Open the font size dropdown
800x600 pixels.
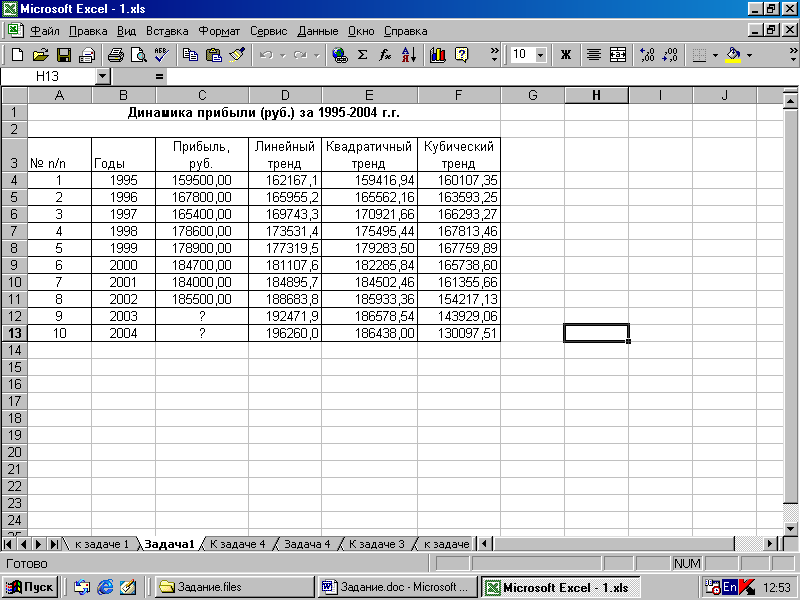[x=541, y=55]
